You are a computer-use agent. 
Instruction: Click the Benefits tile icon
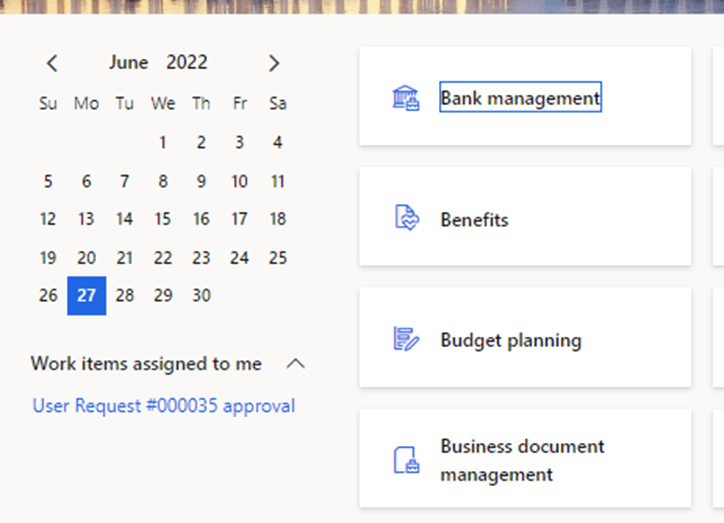(x=405, y=218)
